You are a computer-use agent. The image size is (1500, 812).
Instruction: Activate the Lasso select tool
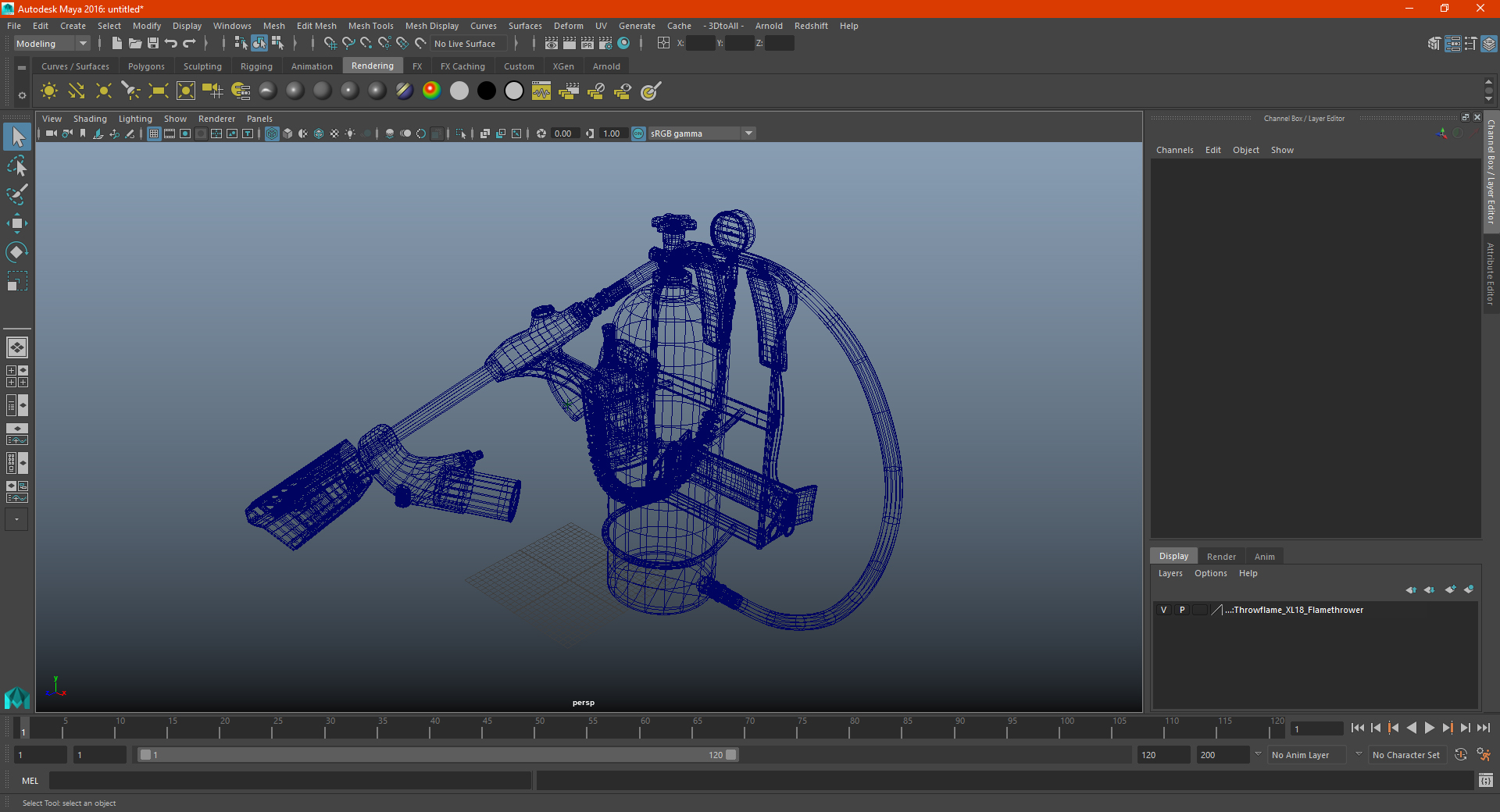[x=17, y=166]
